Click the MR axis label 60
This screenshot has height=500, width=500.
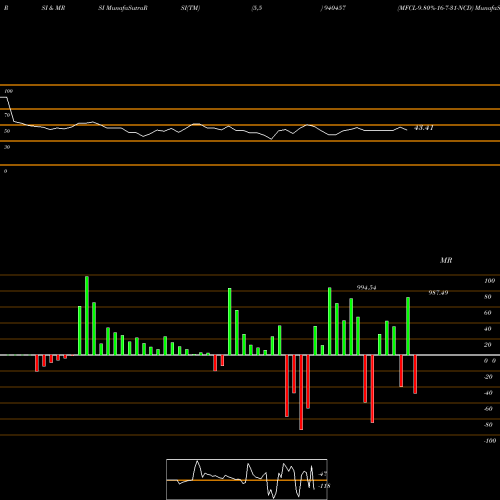(488, 313)
